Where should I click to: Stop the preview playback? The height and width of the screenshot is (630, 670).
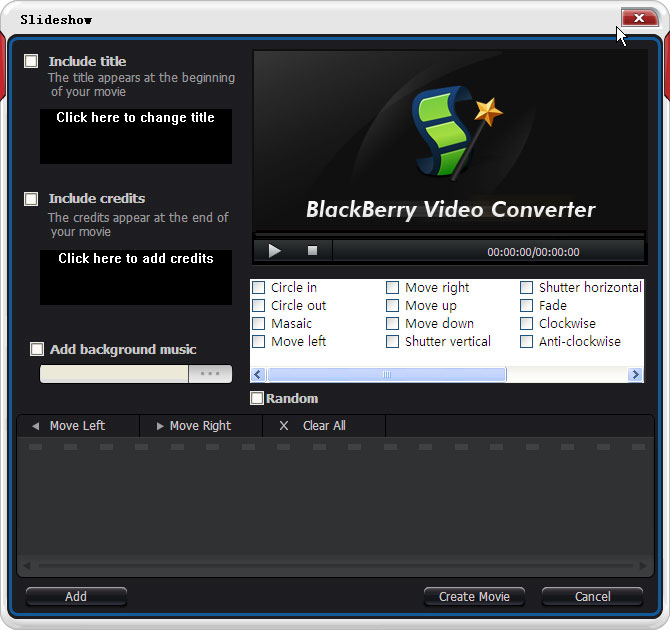[x=312, y=250]
